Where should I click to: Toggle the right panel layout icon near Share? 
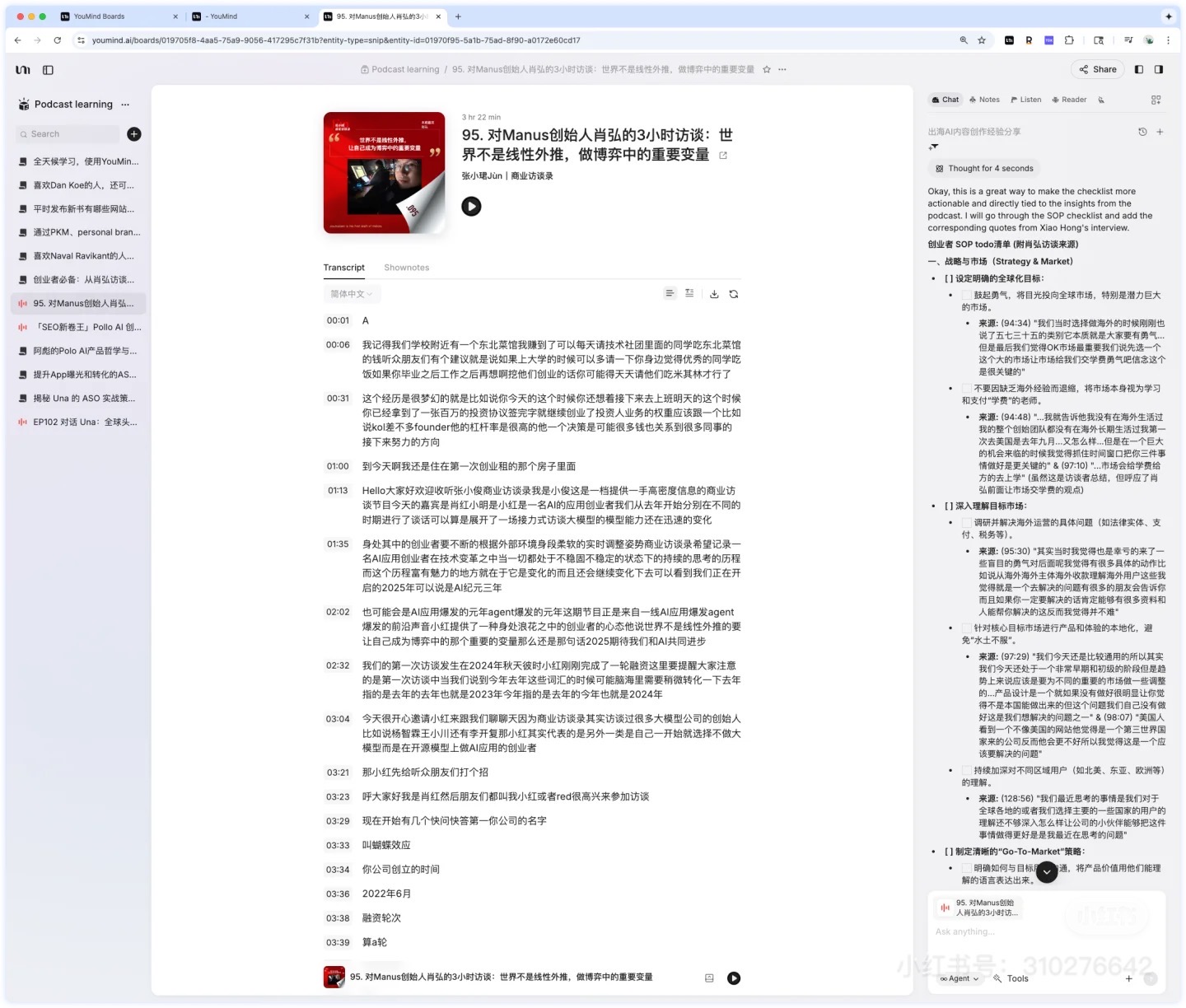(x=1159, y=69)
